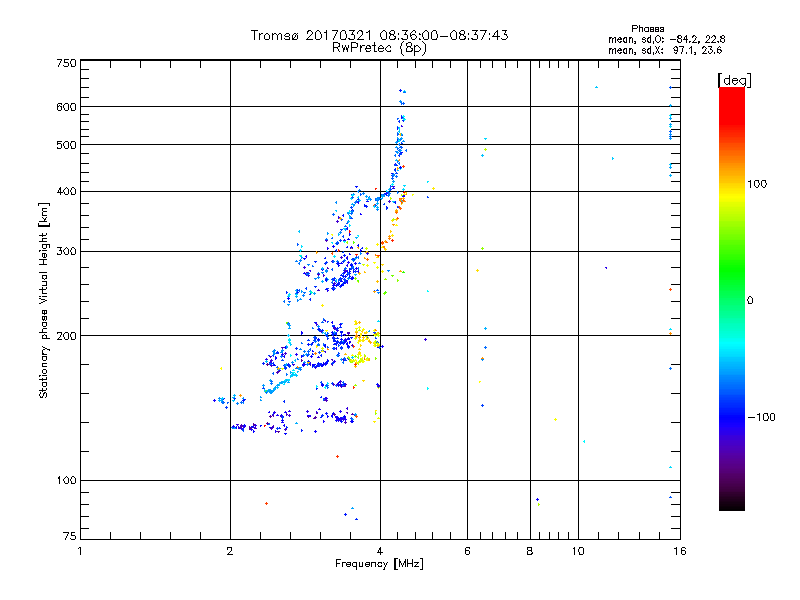Click the x-axis tick label '4'
Viewport: 800px width, 600px height.
[380, 552]
